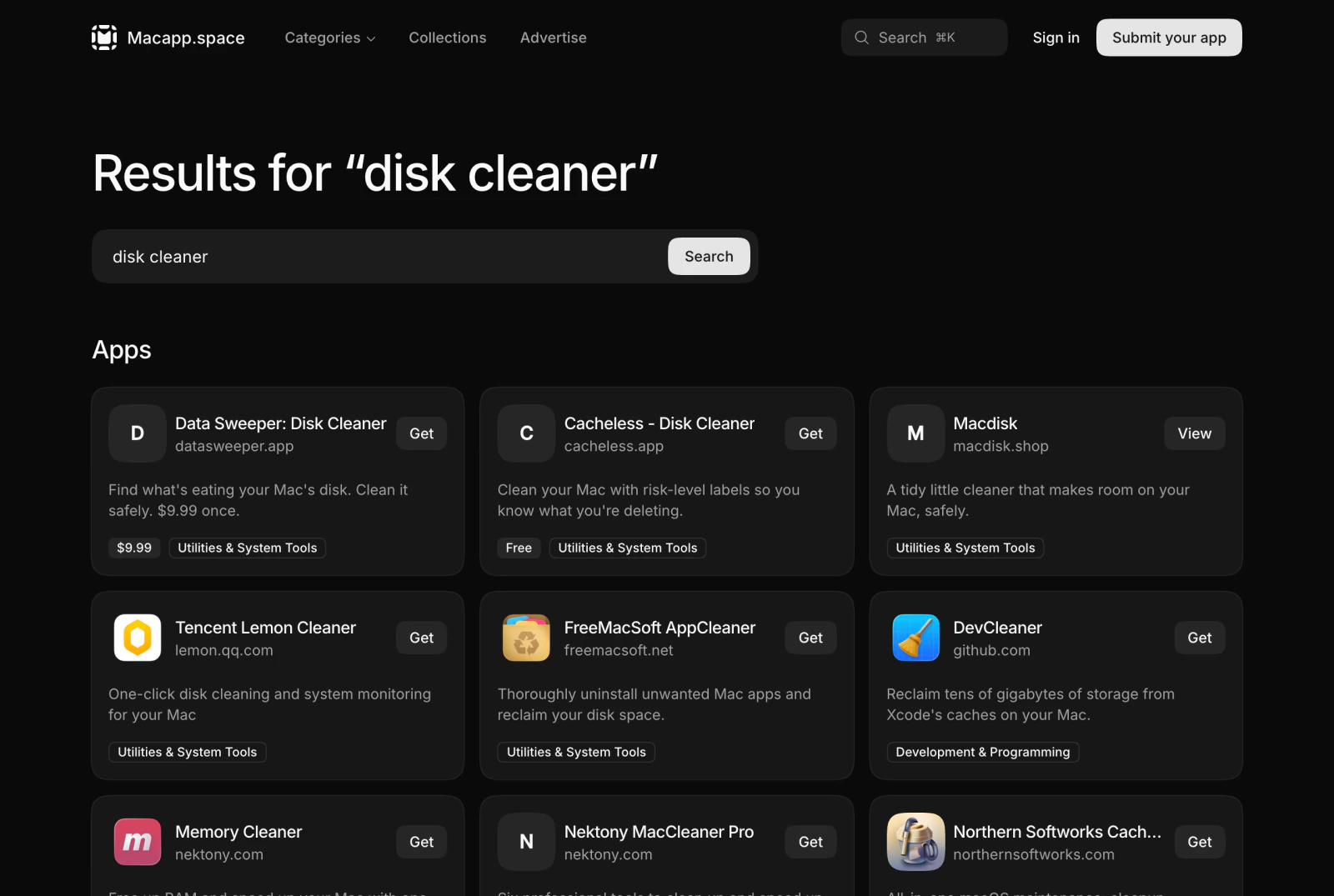This screenshot has width=1334, height=896.
Task: Open DevCleaner broom icon
Action: (x=915, y=638)
